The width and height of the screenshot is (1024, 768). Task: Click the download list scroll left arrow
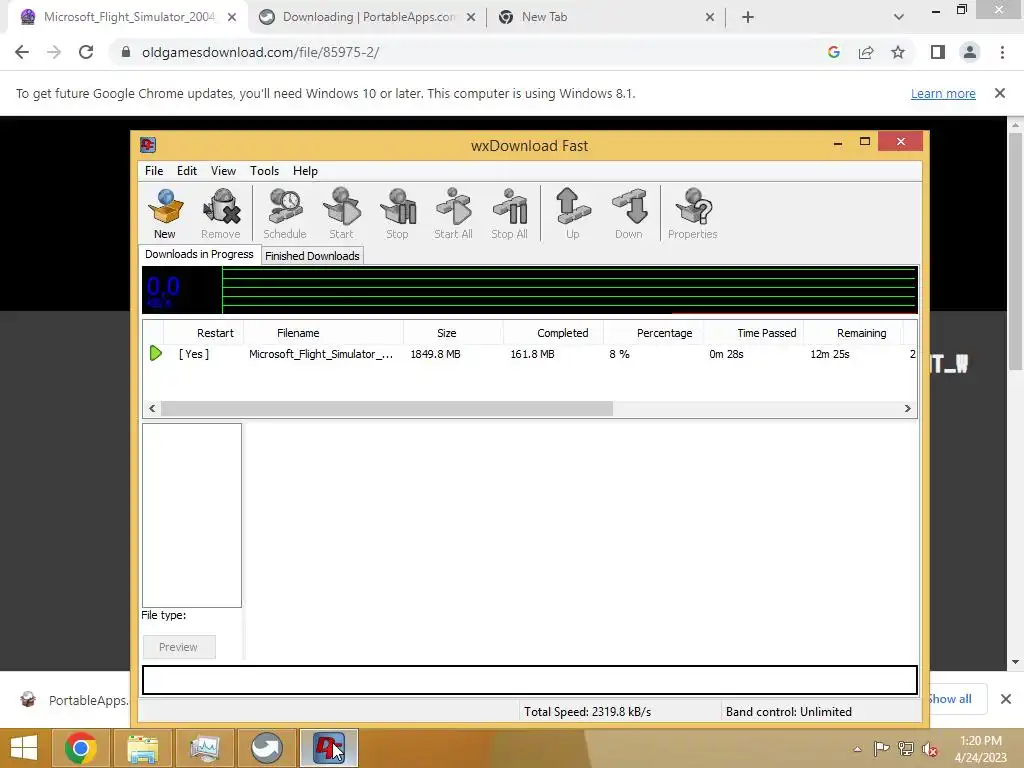[152, 408]
